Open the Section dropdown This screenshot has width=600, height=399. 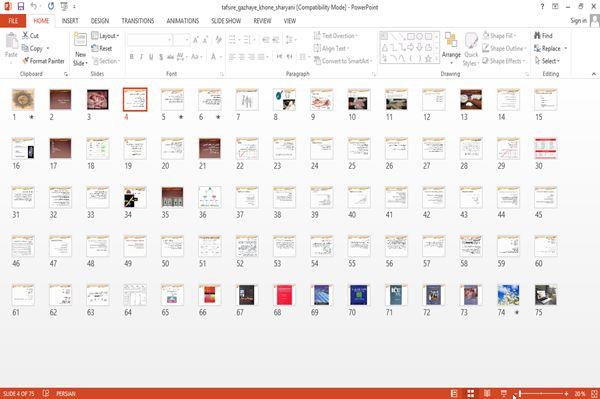coord(106,61)
